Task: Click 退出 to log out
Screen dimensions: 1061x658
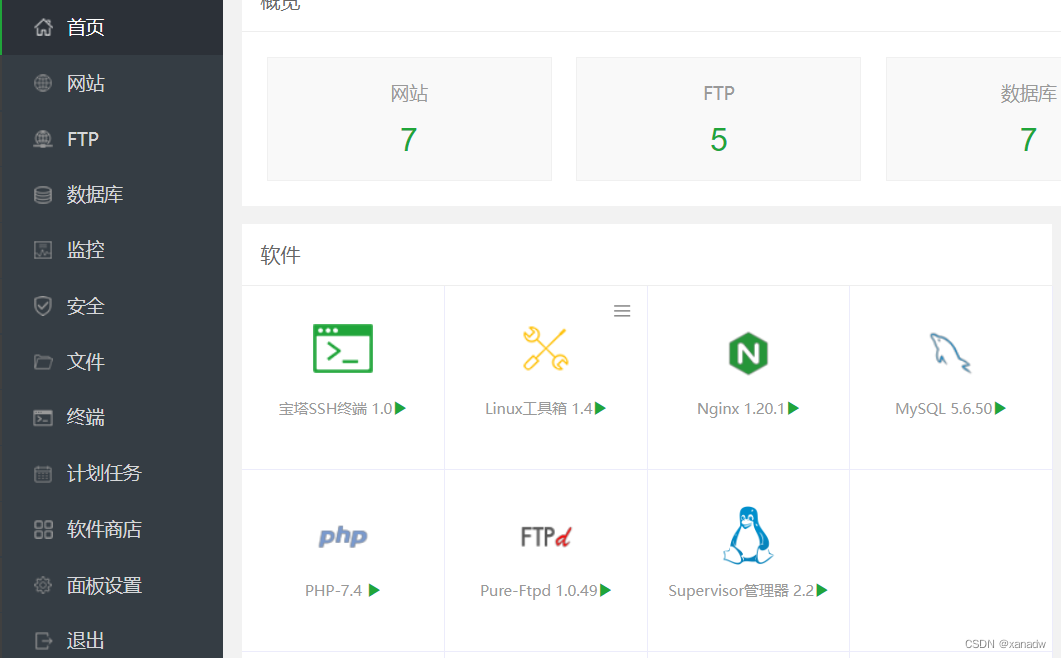Action: click(85, 640)
